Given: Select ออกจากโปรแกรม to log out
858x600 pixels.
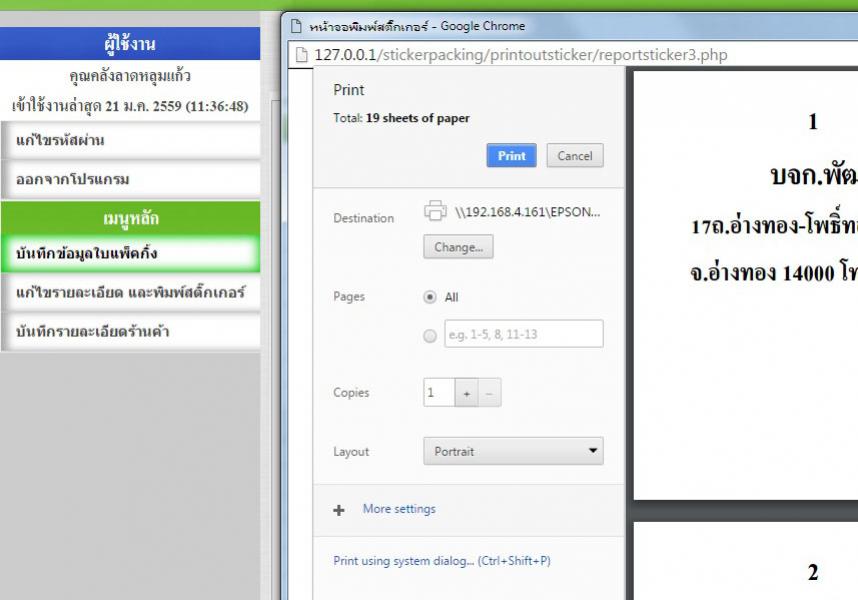Looking at the screenshot, I should 131,179.
